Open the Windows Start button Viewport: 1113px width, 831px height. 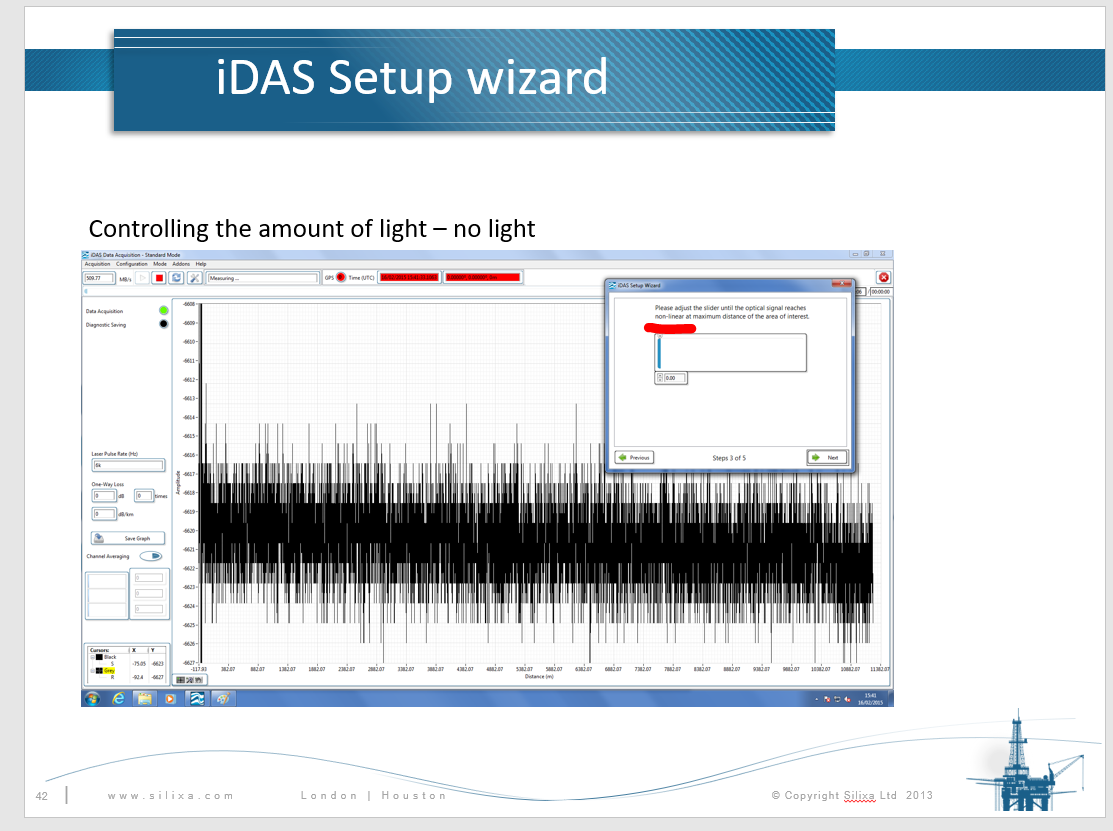(x=92, y=699)
